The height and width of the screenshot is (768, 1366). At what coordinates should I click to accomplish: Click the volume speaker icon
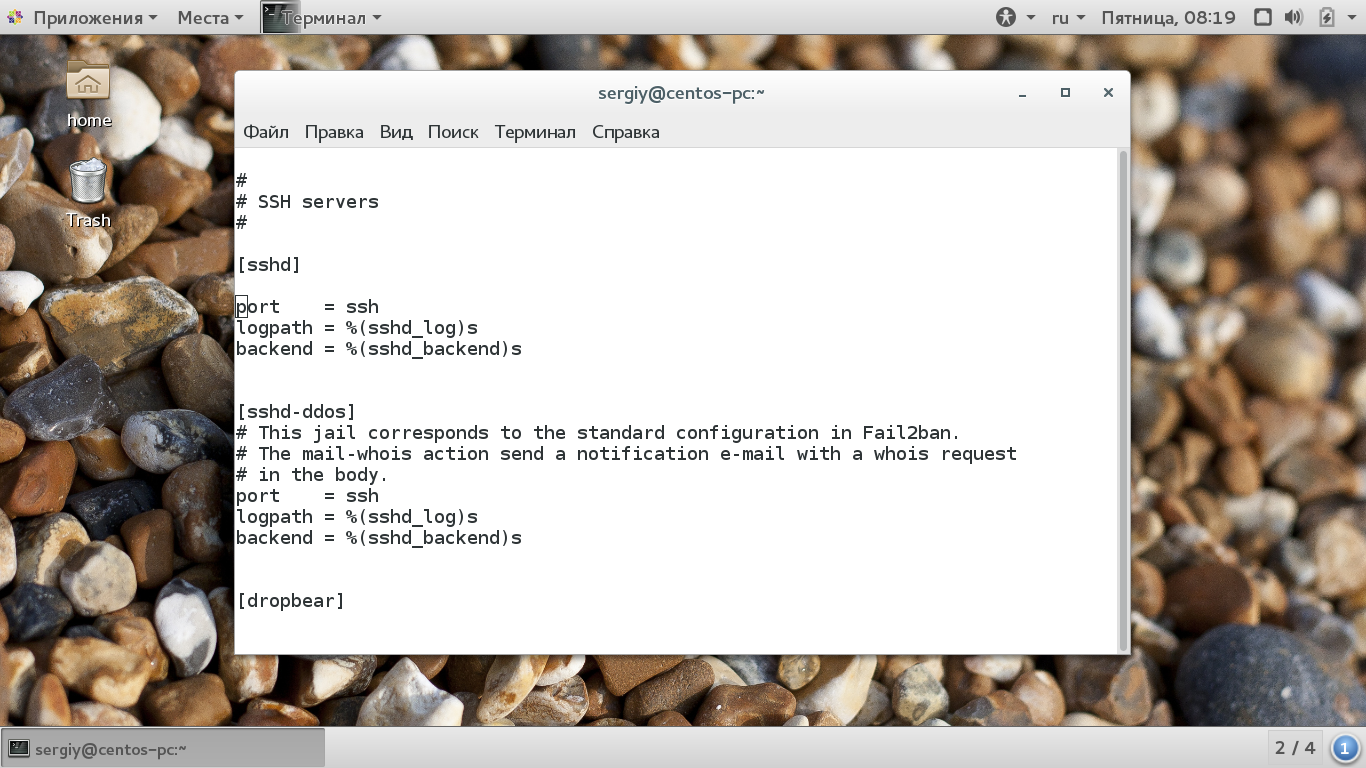(1294, 17)
